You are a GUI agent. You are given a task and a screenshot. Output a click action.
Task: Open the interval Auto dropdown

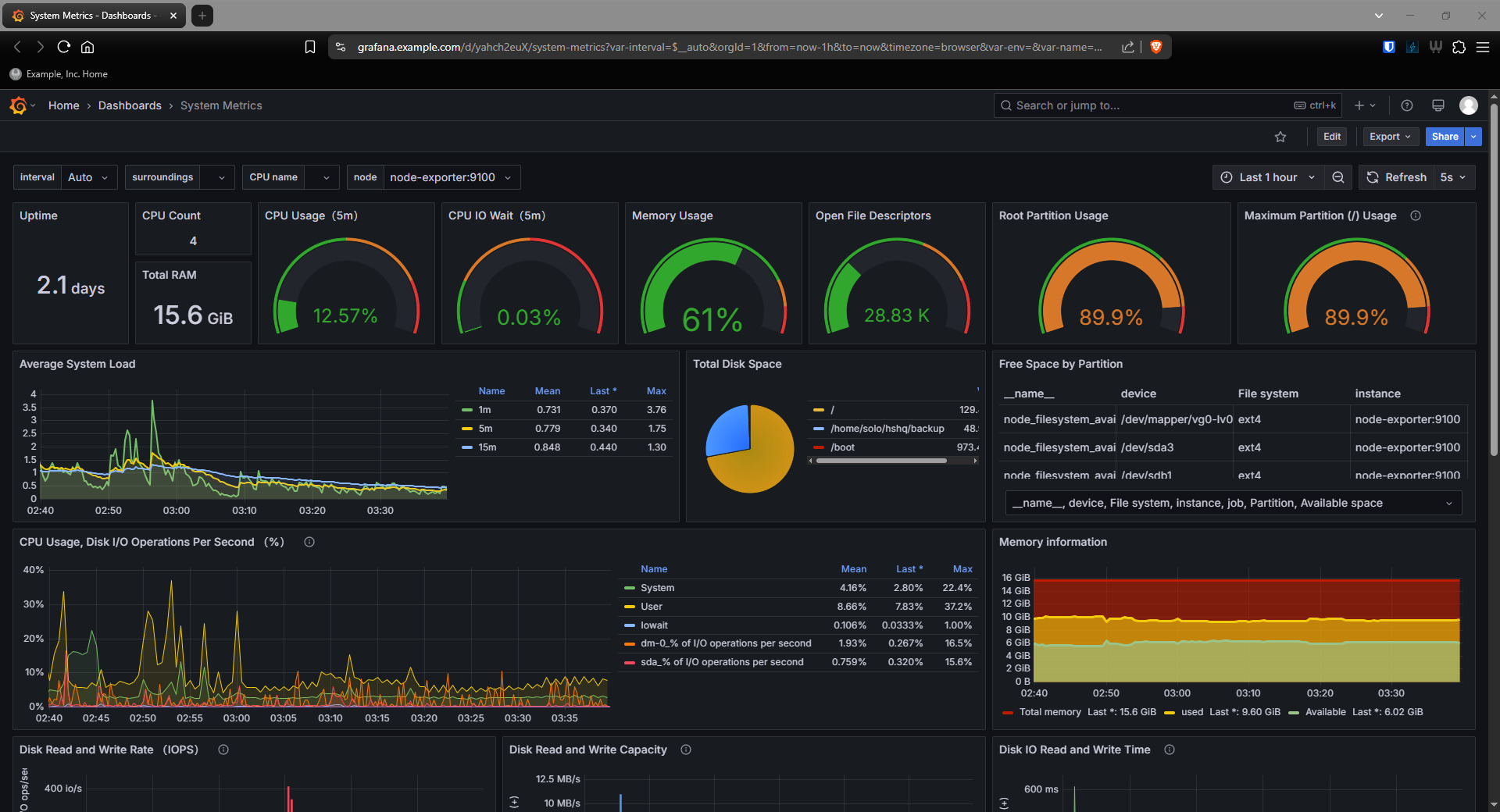pyautogui.click(x=87, y=177)
